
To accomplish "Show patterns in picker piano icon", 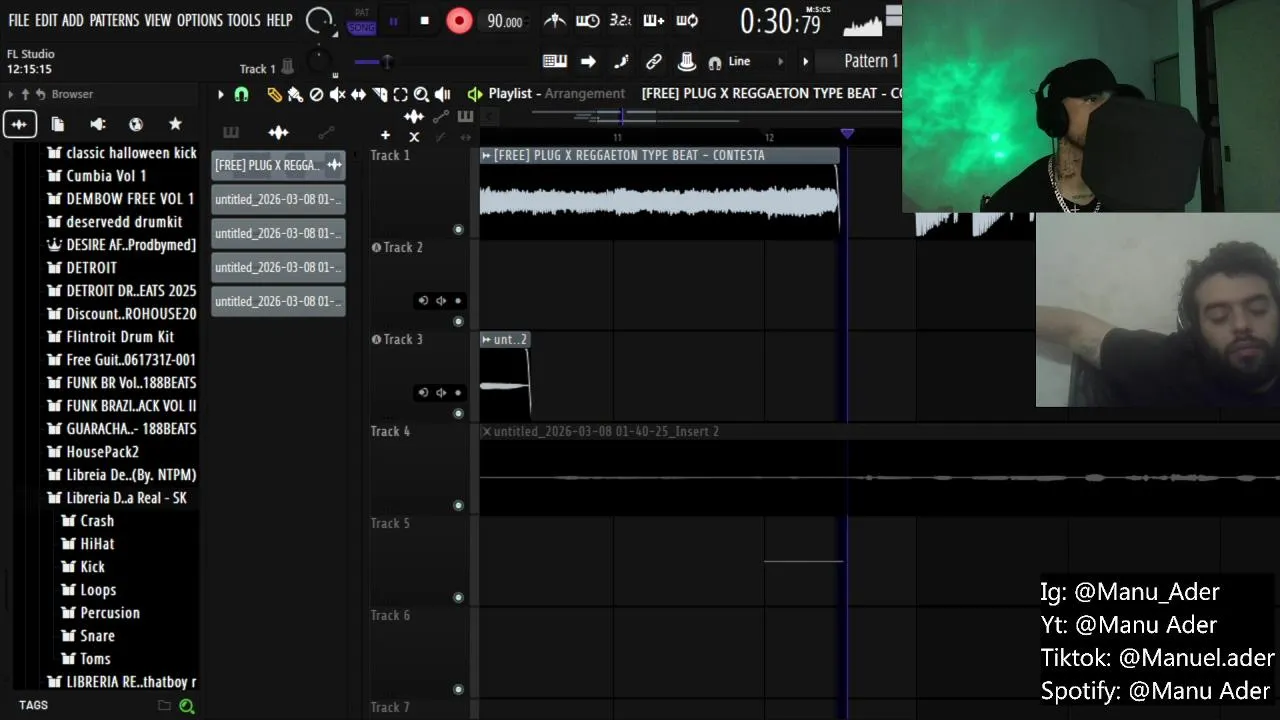I will (x=231, y=132).
